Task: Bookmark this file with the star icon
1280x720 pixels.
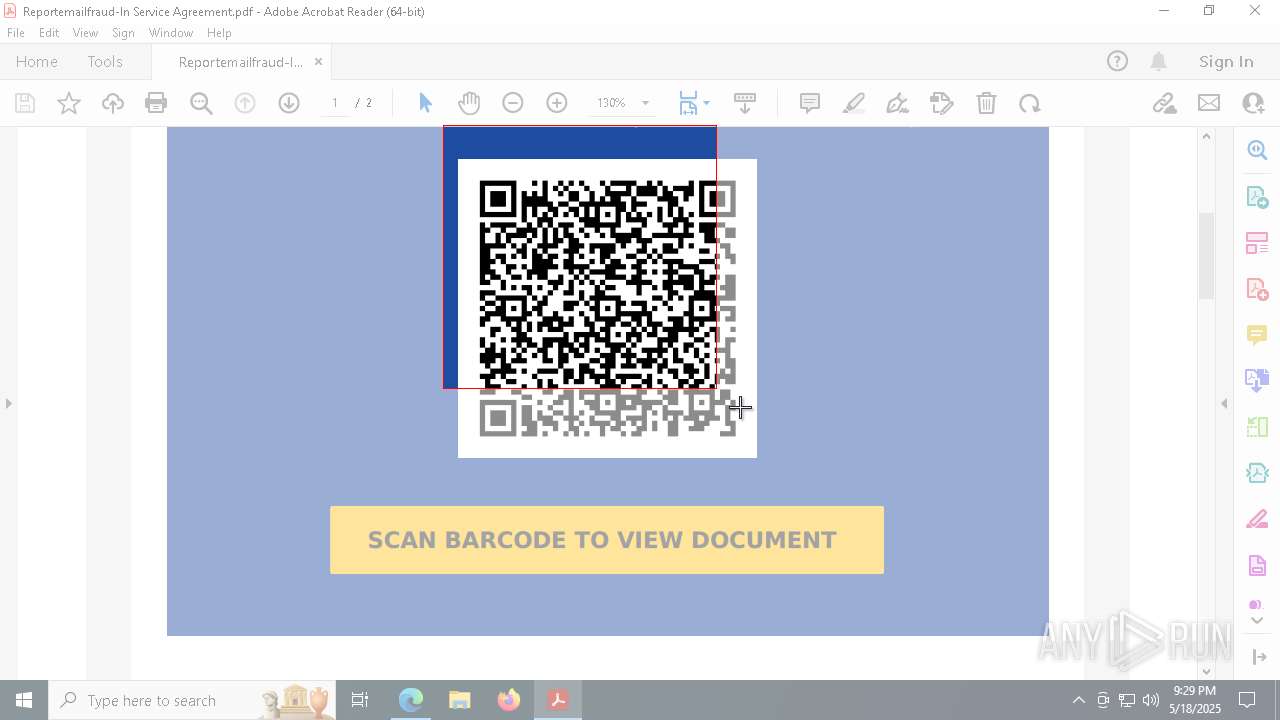Action: [69, 103]
